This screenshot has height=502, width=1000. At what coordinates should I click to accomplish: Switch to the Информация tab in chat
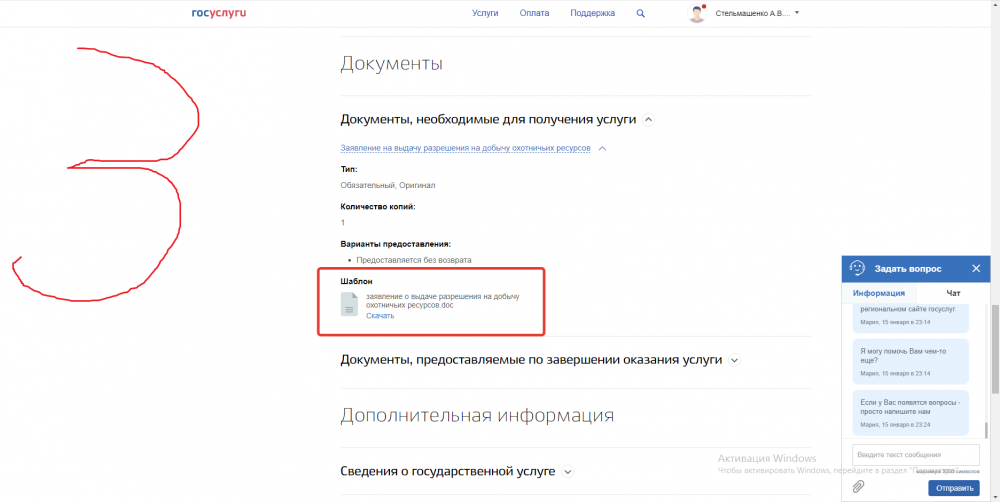878,293
